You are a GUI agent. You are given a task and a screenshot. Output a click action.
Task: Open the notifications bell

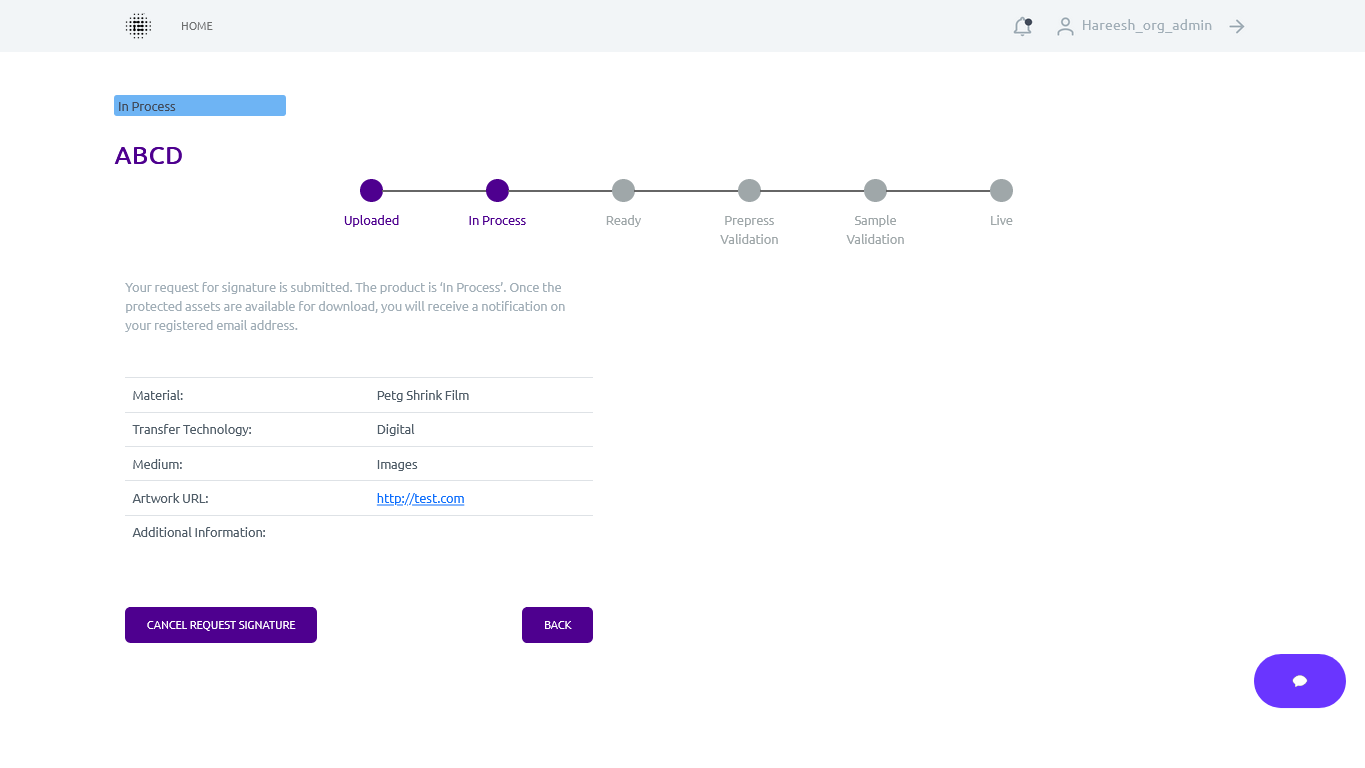coord(1022,27)
